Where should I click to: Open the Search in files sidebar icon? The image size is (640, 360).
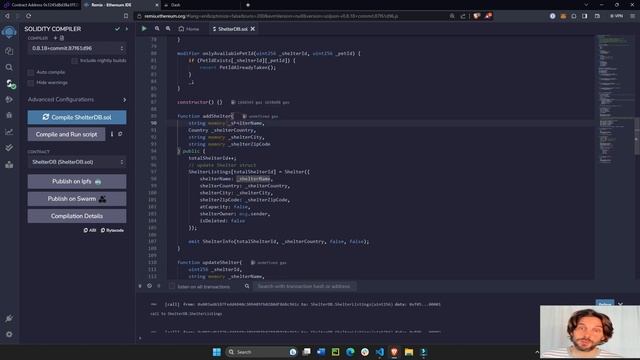(9, 67)
